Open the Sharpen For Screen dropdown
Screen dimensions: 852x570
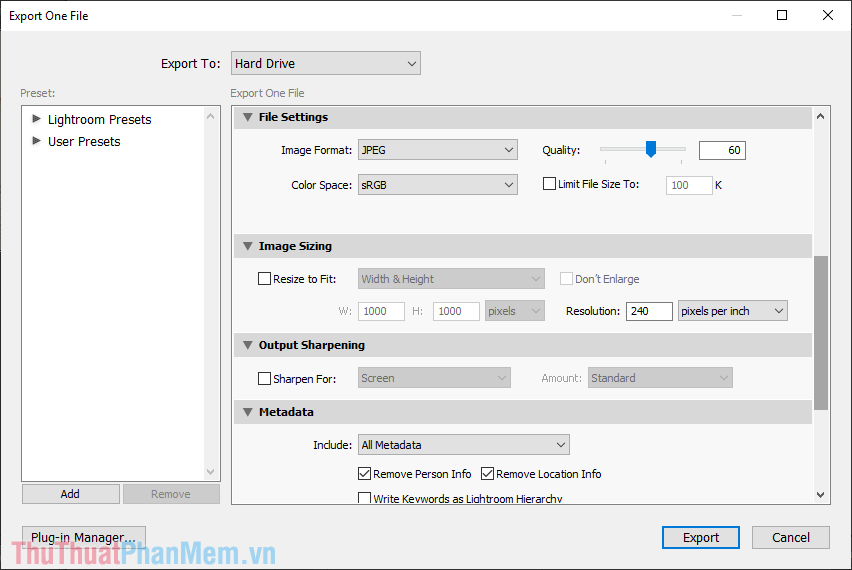click(x=434, y=378)
